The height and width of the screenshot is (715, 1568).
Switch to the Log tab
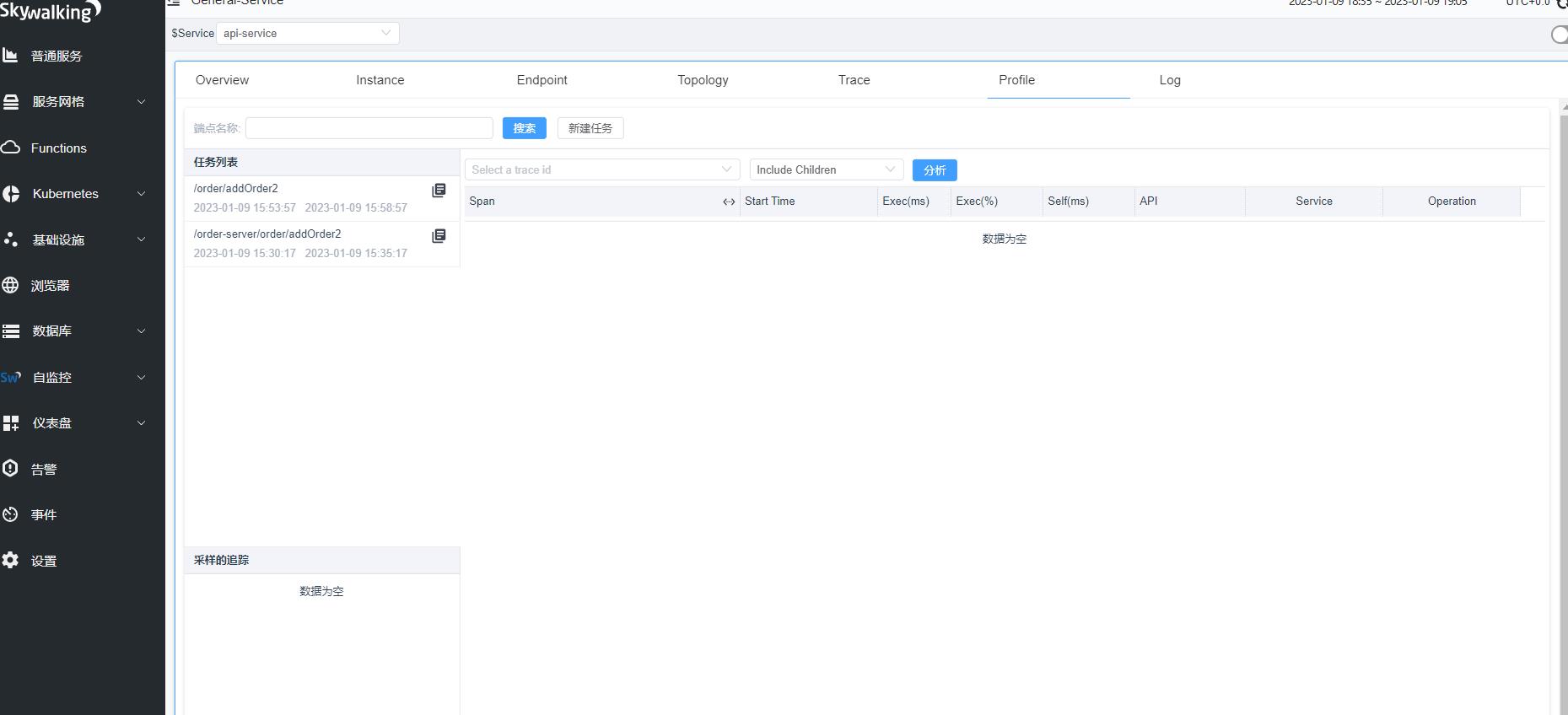tap(1170, 80)
